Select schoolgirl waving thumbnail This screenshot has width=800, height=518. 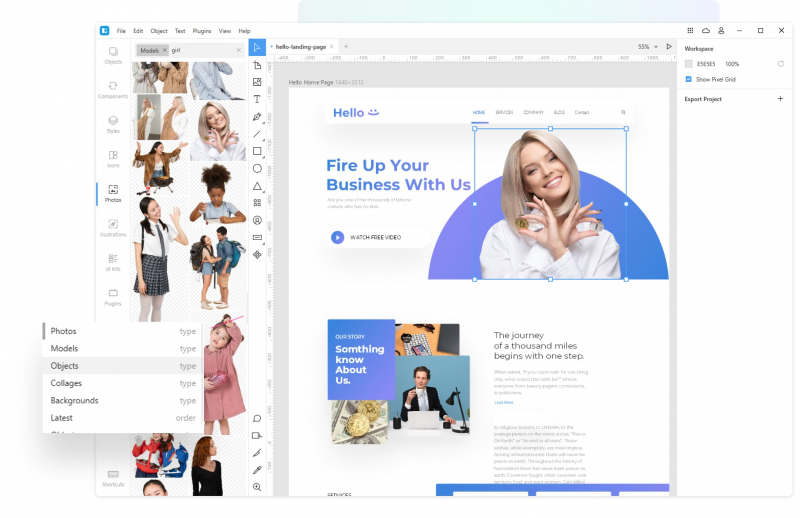click(159, 259)
